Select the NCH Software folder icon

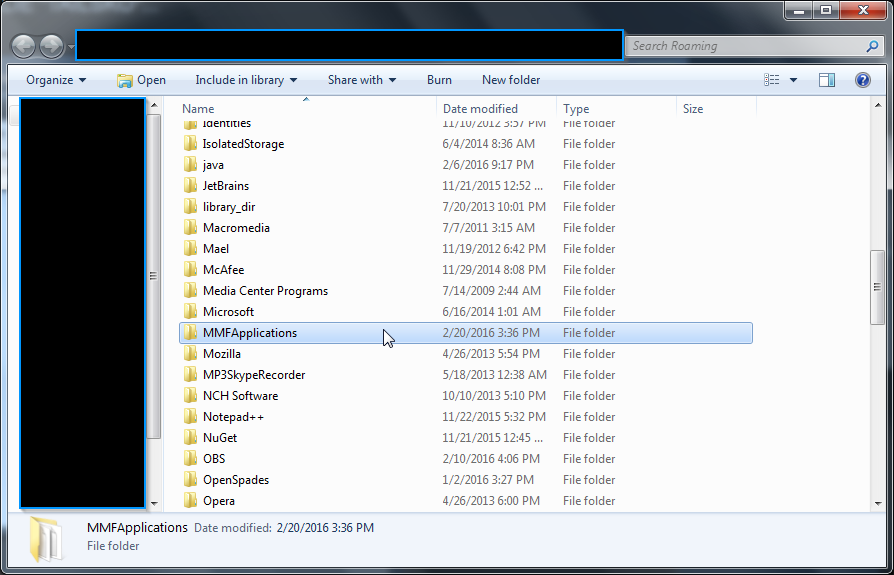click(190, 395)
